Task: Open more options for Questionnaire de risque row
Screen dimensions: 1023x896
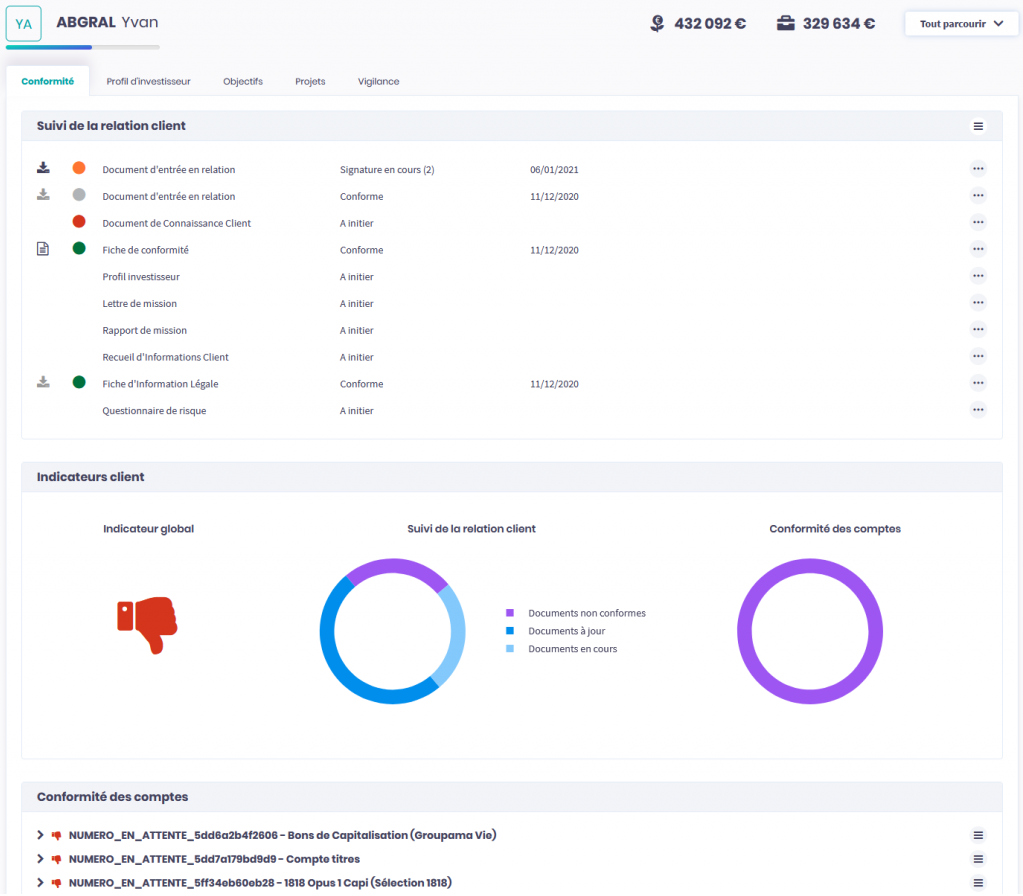Action: coord(978,410)
